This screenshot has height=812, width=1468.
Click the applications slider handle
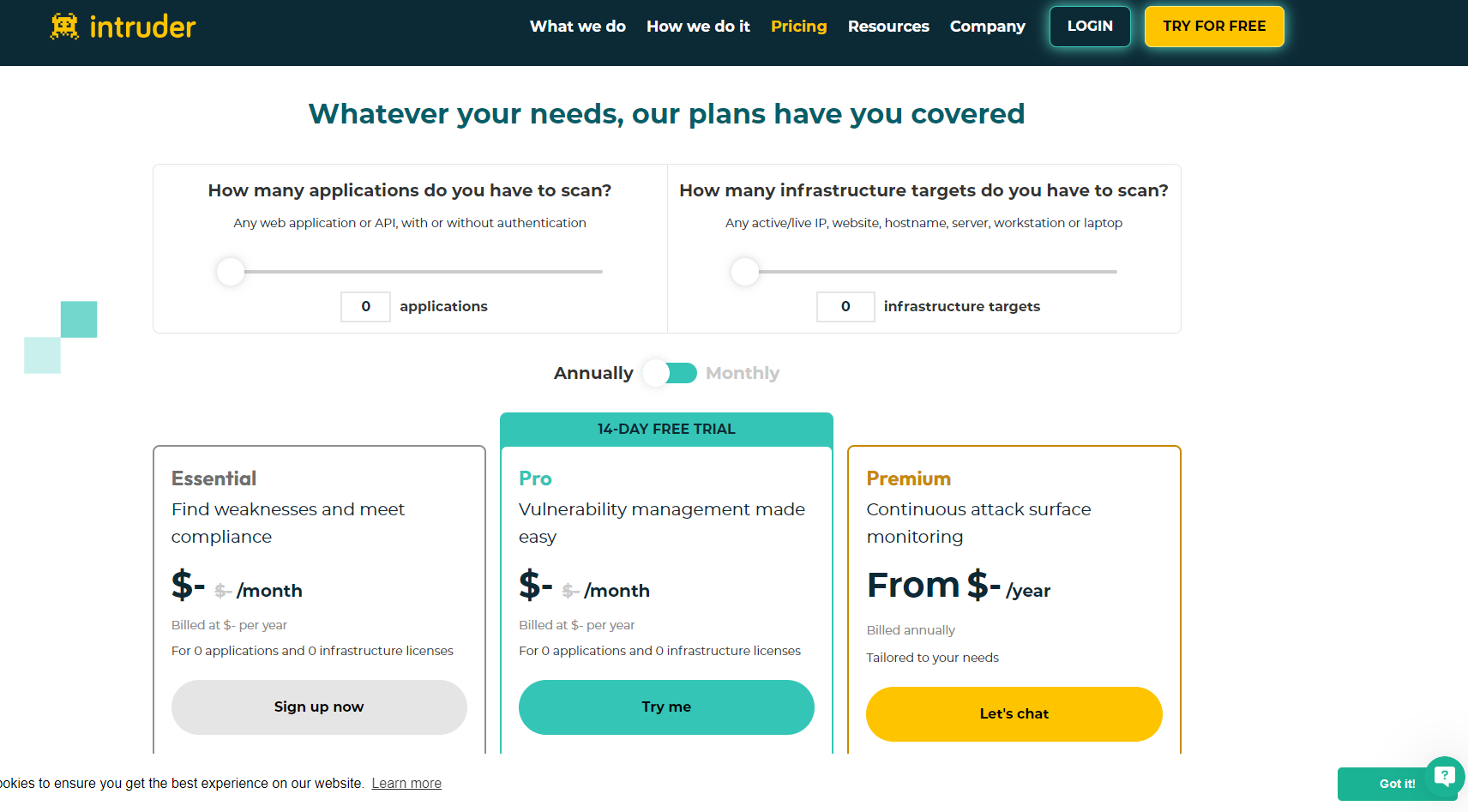pyautogui.click(x=231, y=272)
